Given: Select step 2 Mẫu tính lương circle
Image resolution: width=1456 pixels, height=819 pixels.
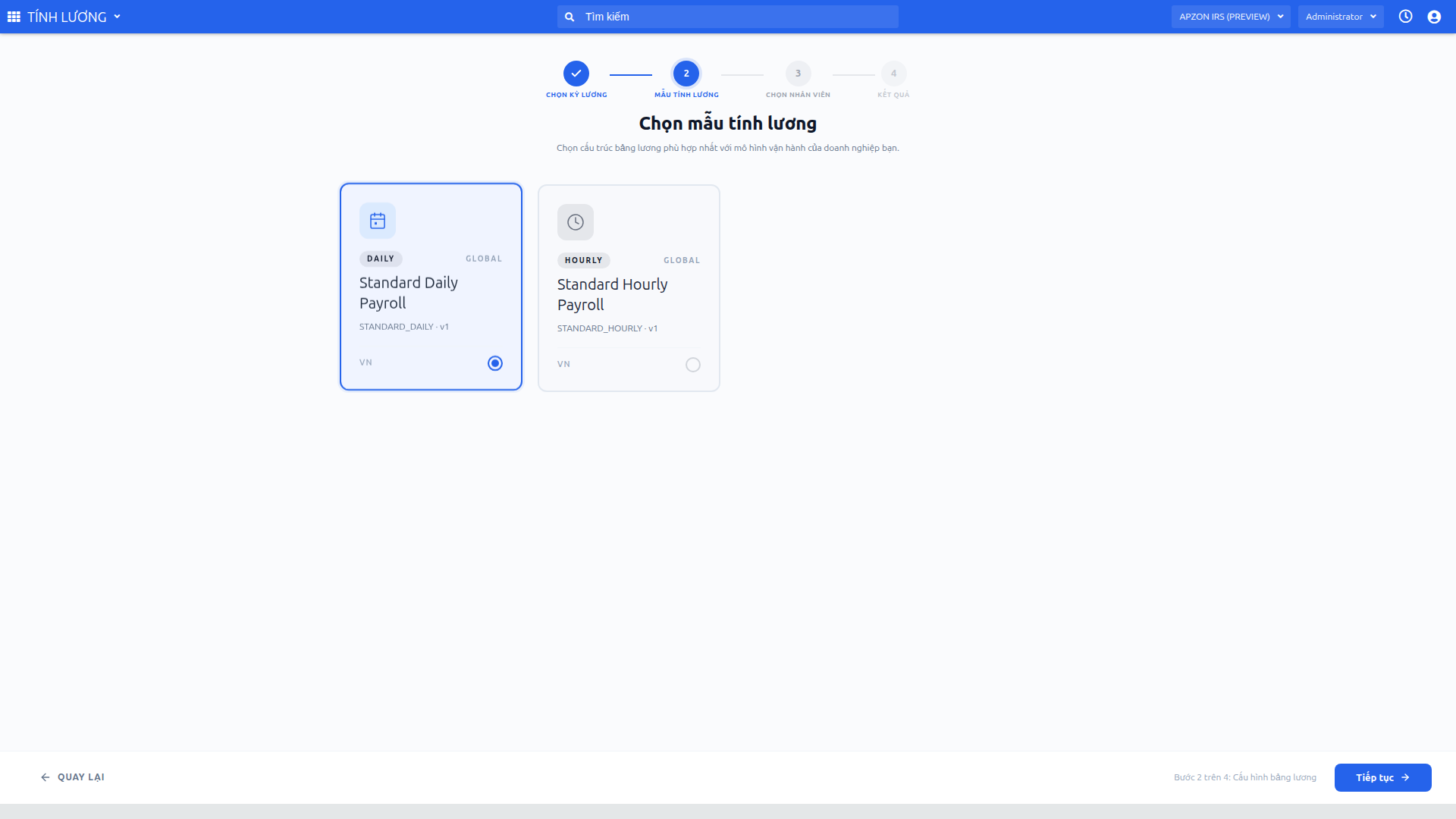Looking at the screenshot, I should coord(686,74).
